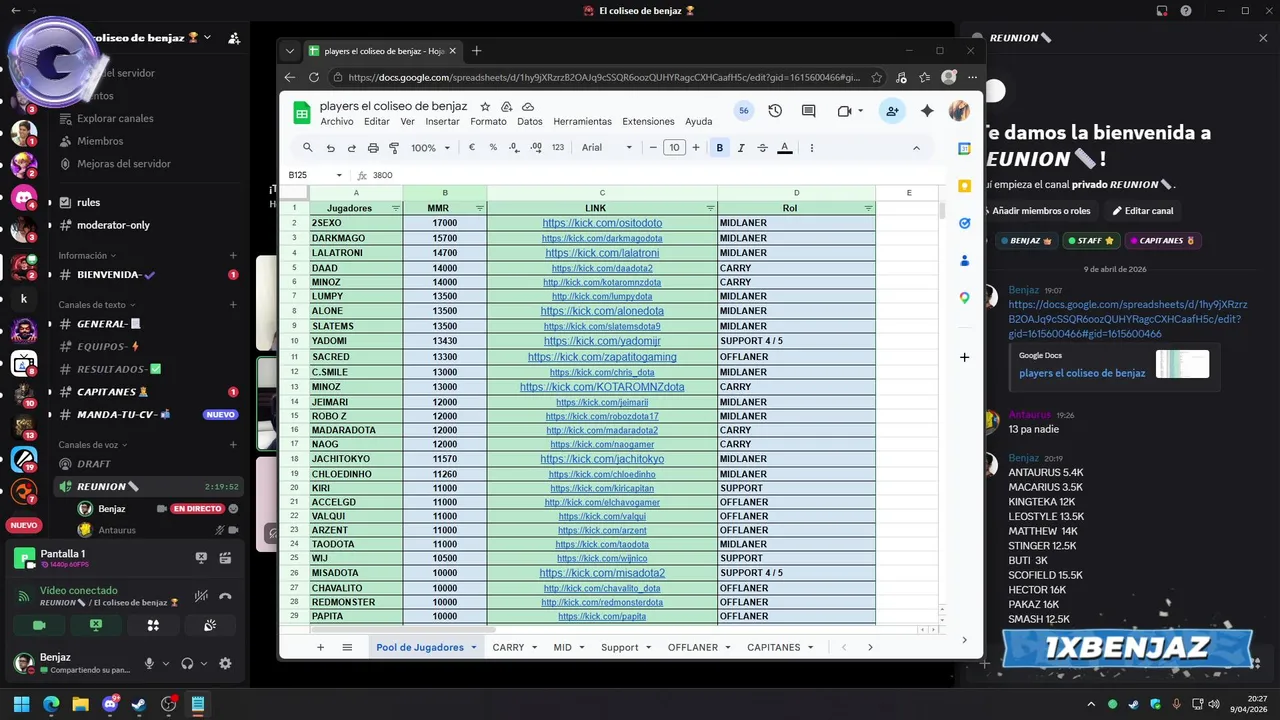1280x720 pixels.
Task: Open version history clock icon
Action: tap(775, 111)
